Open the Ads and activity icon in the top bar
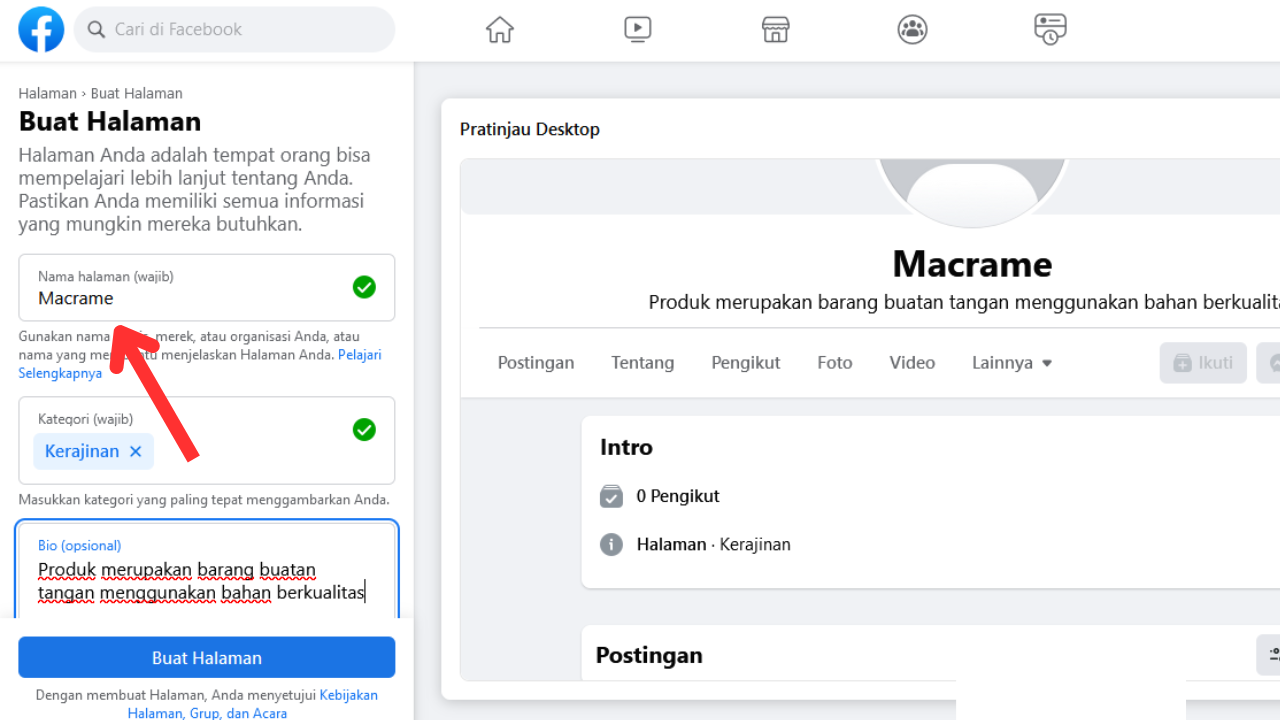 pyautogui.click(x=1050, y=29)
